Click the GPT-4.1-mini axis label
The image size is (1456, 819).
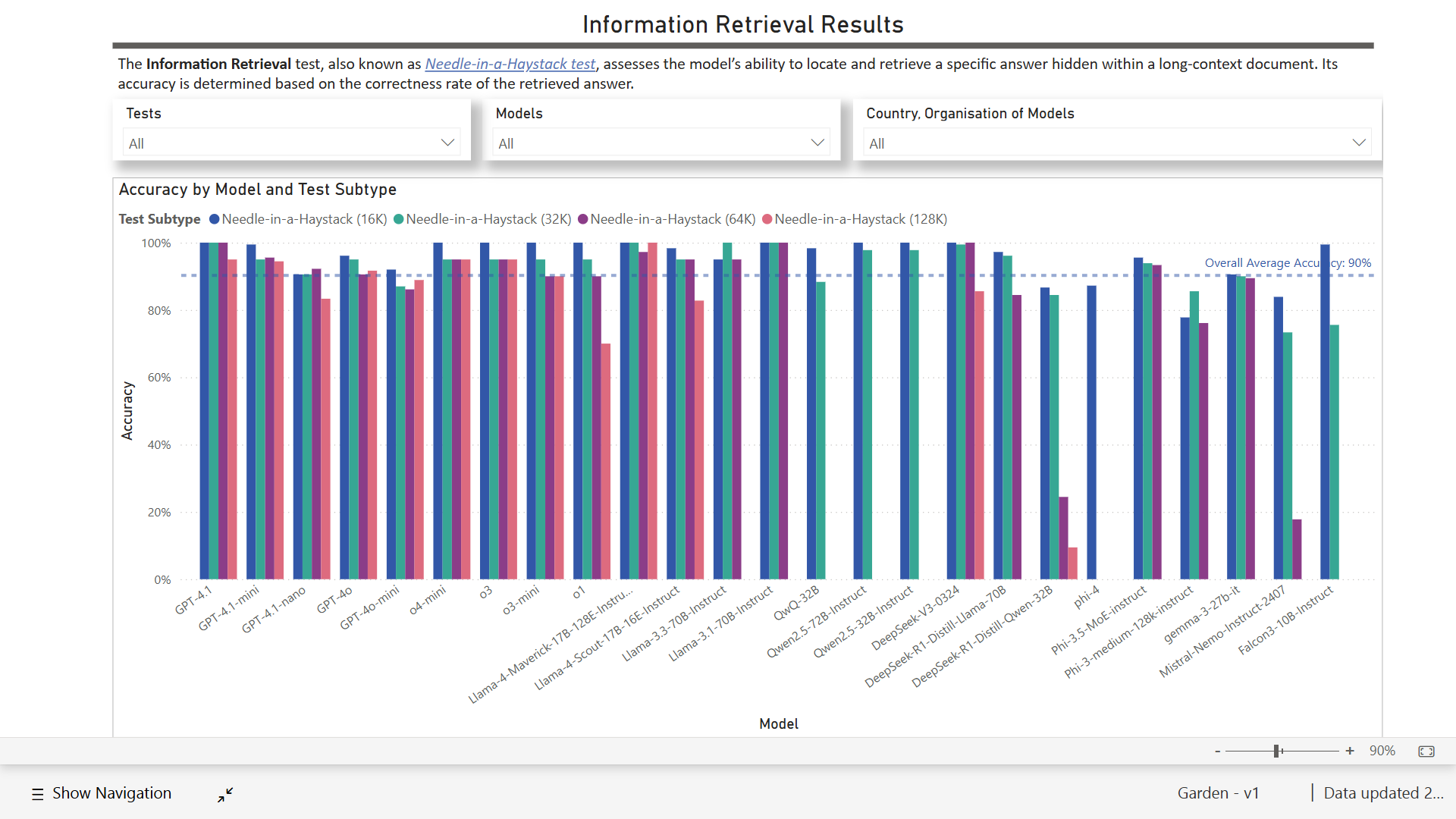point(229,608)
